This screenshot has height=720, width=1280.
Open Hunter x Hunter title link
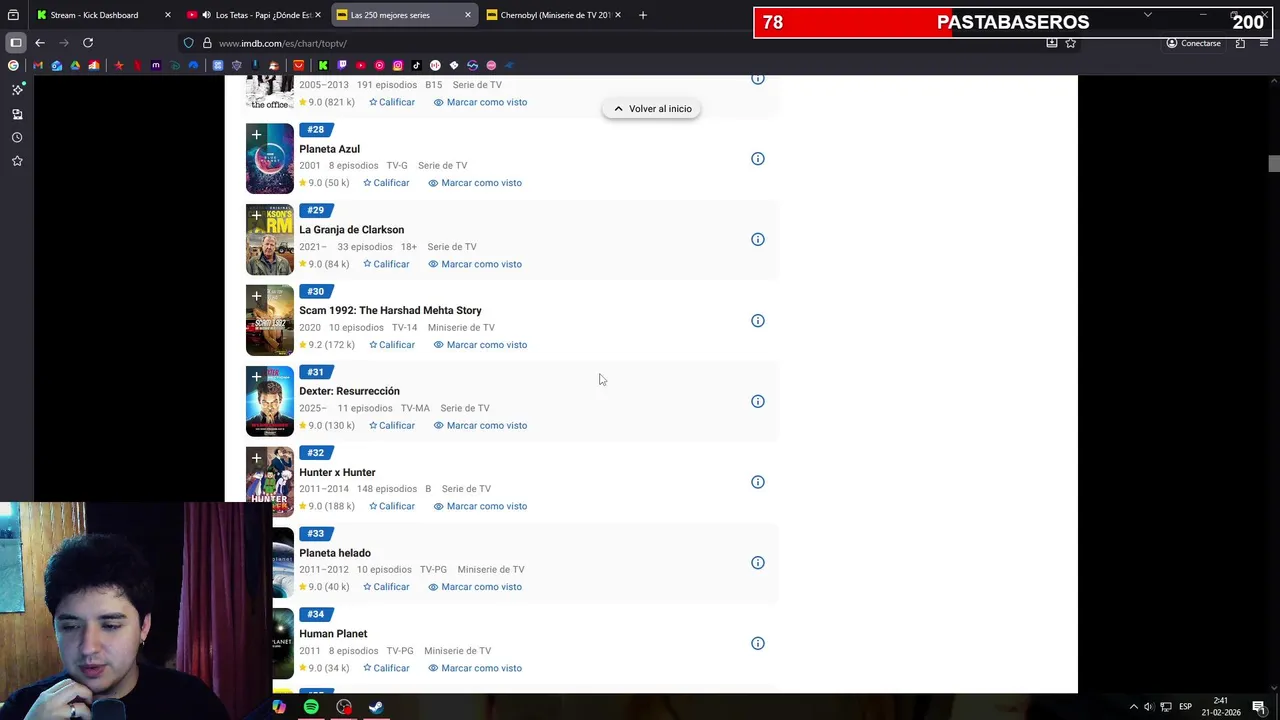[x=337, y=472]
